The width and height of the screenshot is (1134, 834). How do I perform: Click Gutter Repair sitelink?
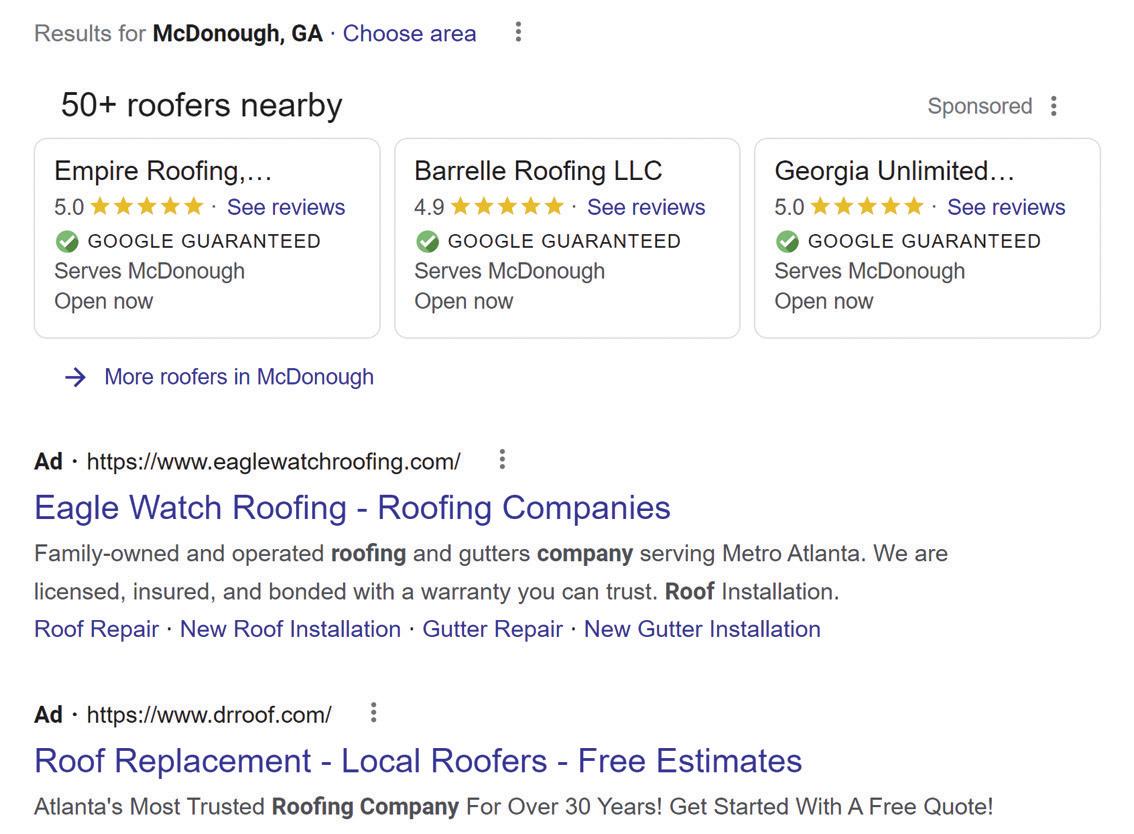(492, 629)
